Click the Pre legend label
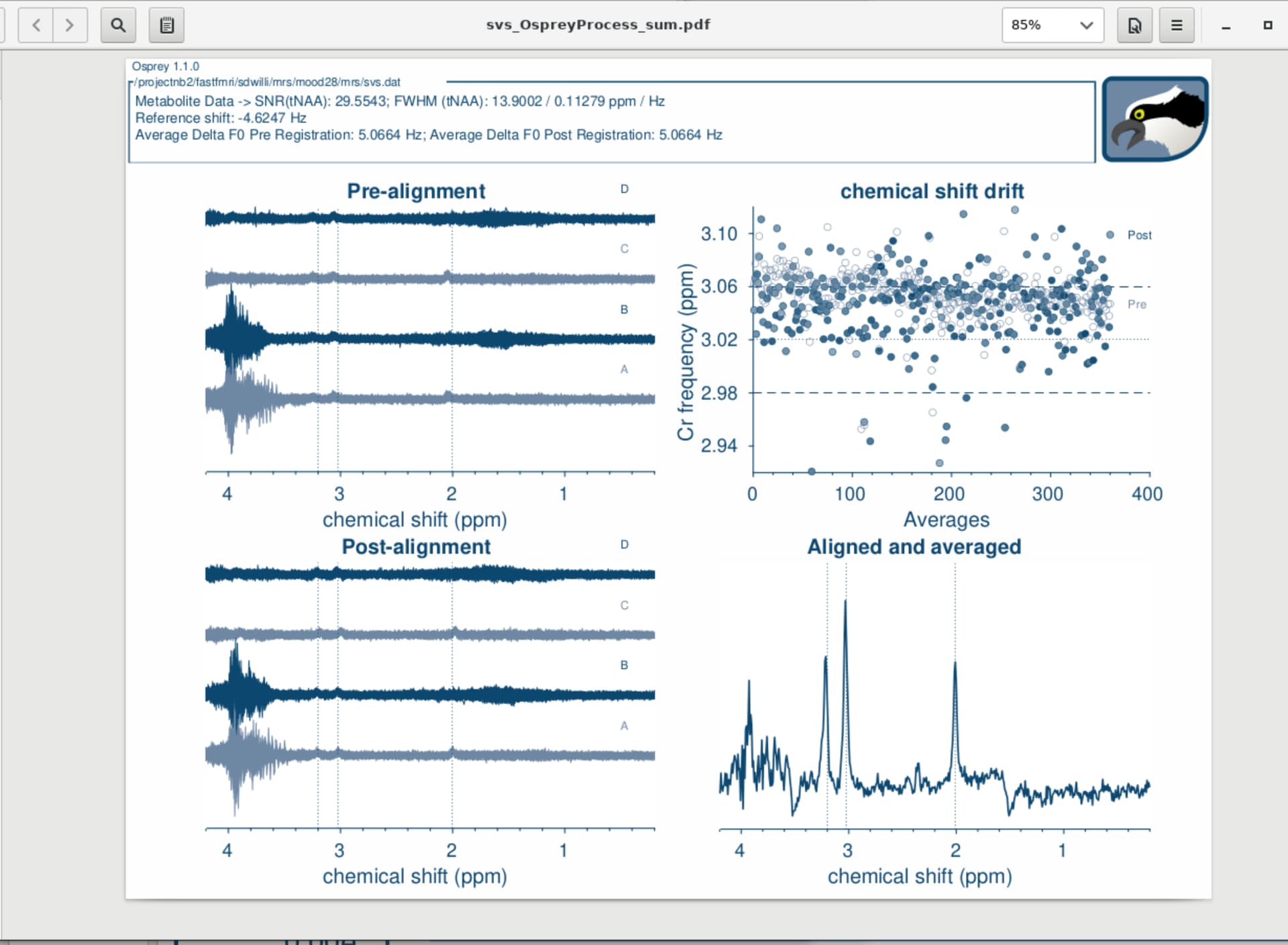The image size is (1288, 945). click(1136, 305)
